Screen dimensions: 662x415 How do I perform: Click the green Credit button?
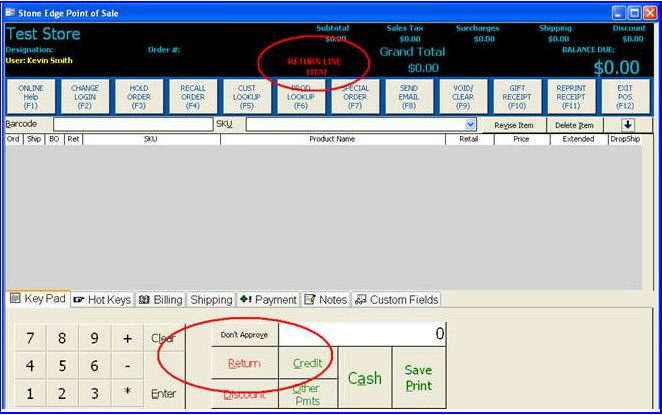pos(308,363)
